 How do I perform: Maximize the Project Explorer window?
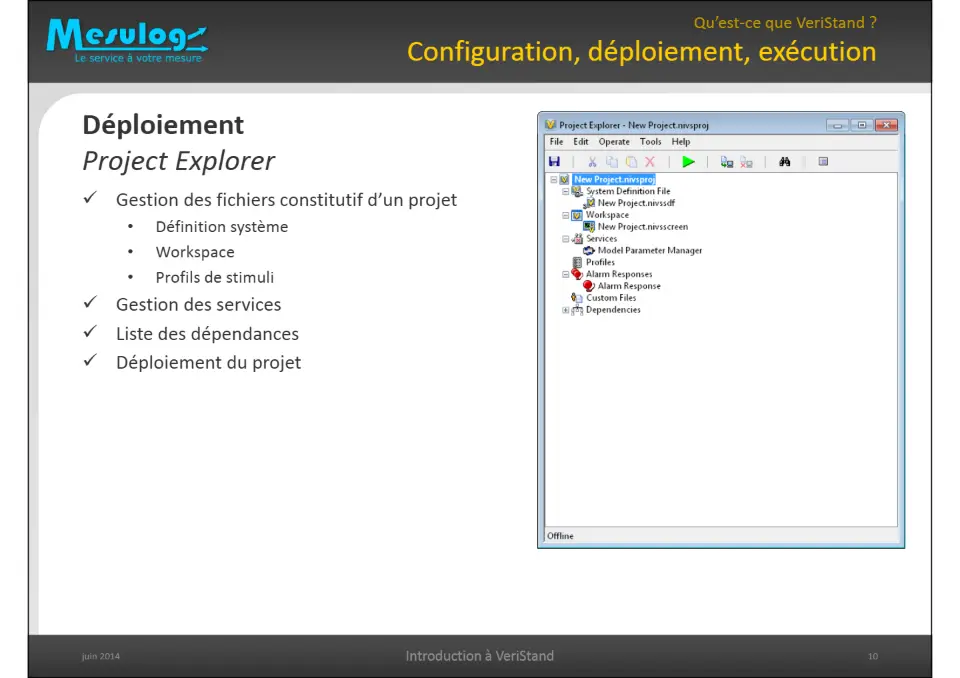coord(861,125)
